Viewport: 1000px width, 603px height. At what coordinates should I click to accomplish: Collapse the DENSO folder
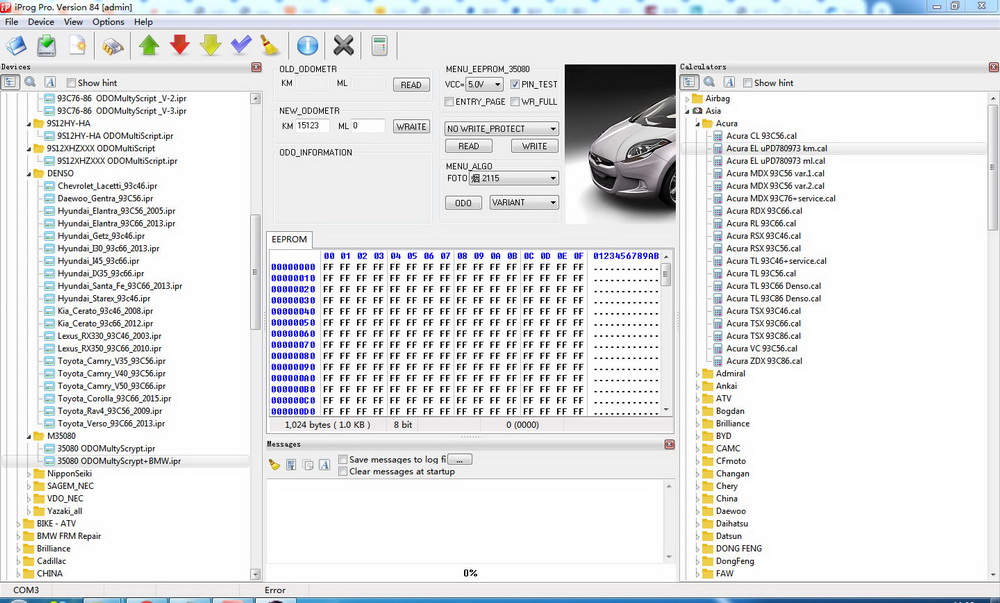[29, 173]
